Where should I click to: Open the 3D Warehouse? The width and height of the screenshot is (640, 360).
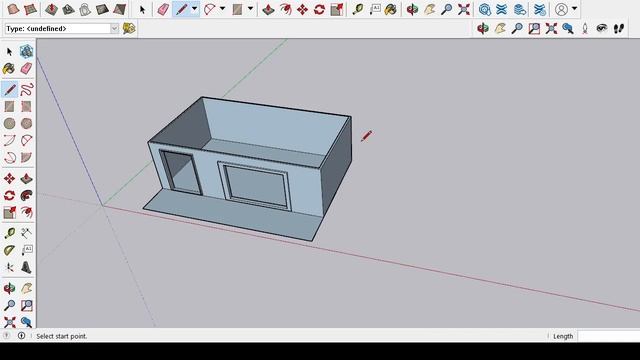coord(485,9)
